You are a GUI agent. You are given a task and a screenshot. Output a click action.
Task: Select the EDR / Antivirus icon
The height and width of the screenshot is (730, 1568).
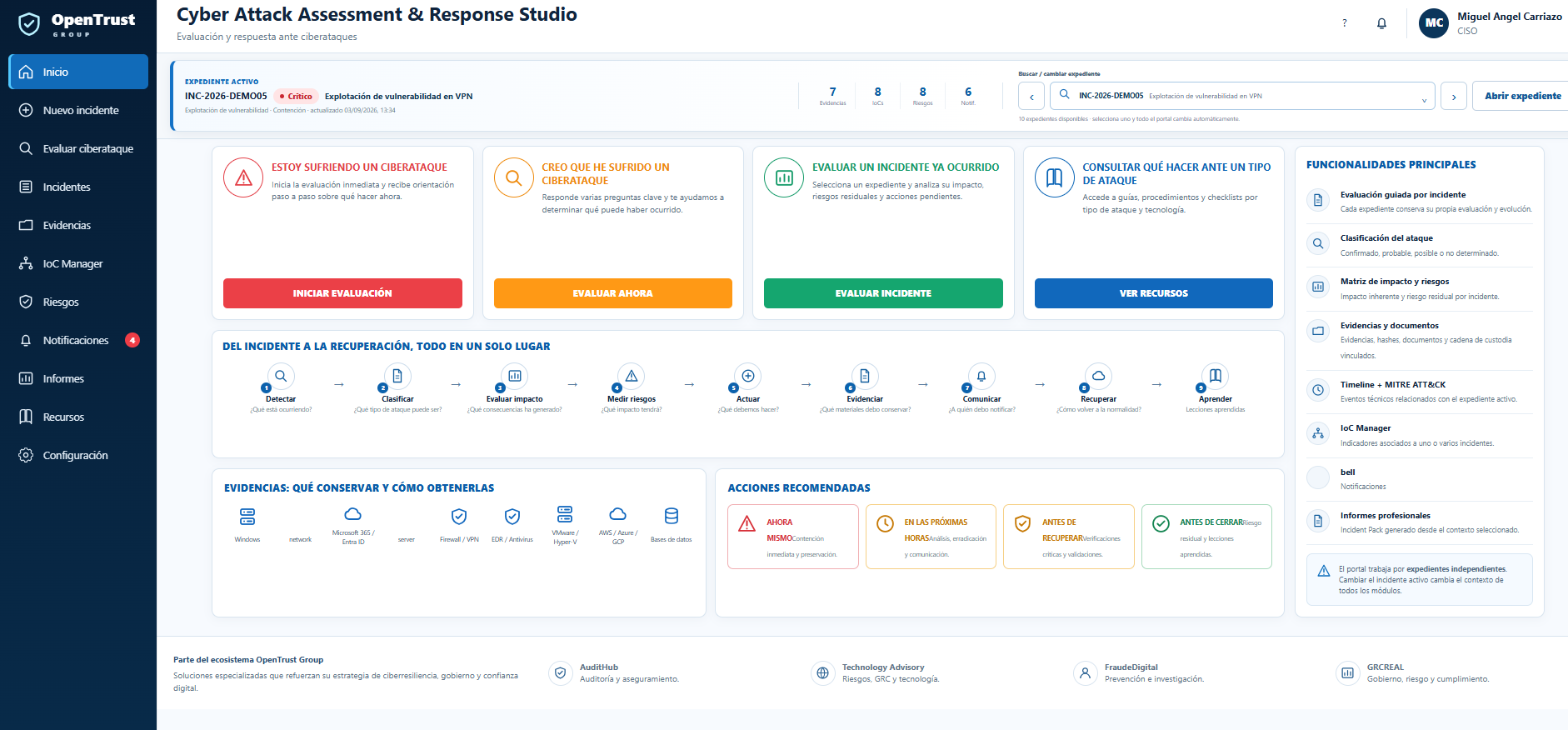click(512, 516)
